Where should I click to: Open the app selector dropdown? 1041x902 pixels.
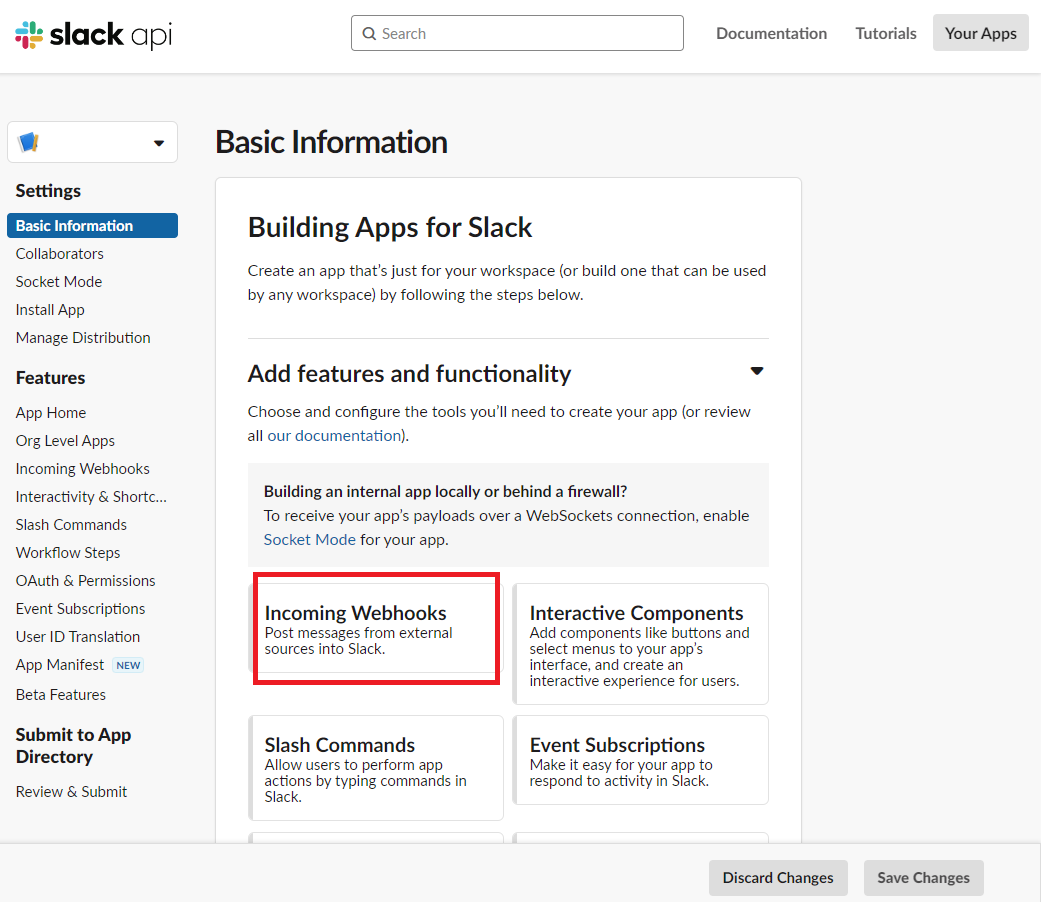click(158, 143)
